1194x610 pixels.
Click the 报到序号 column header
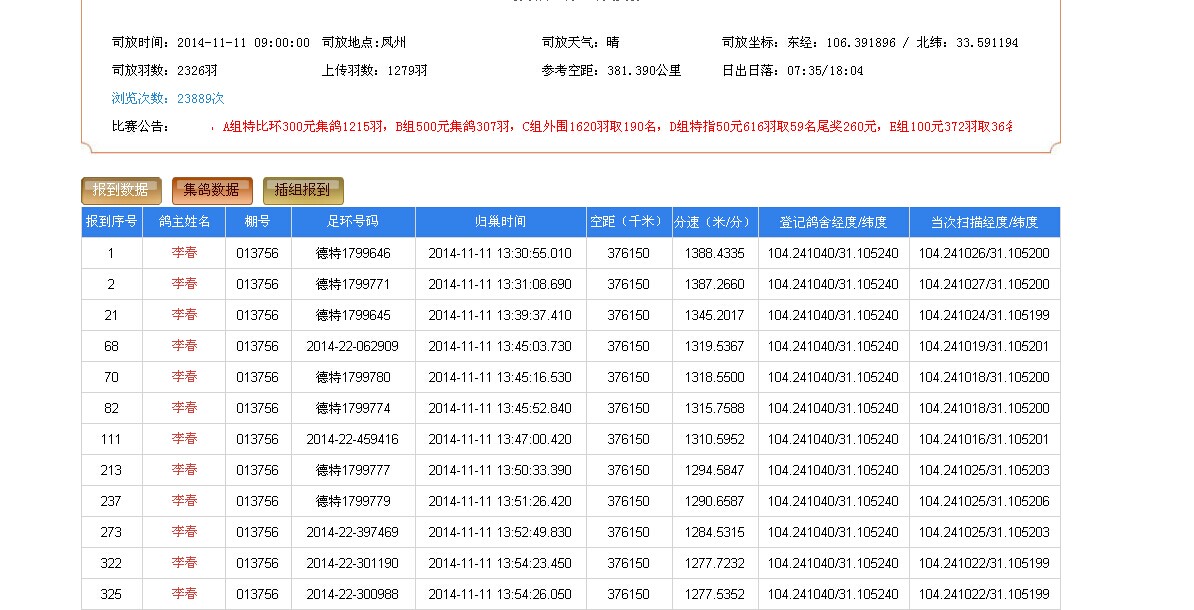click(111, 222)
